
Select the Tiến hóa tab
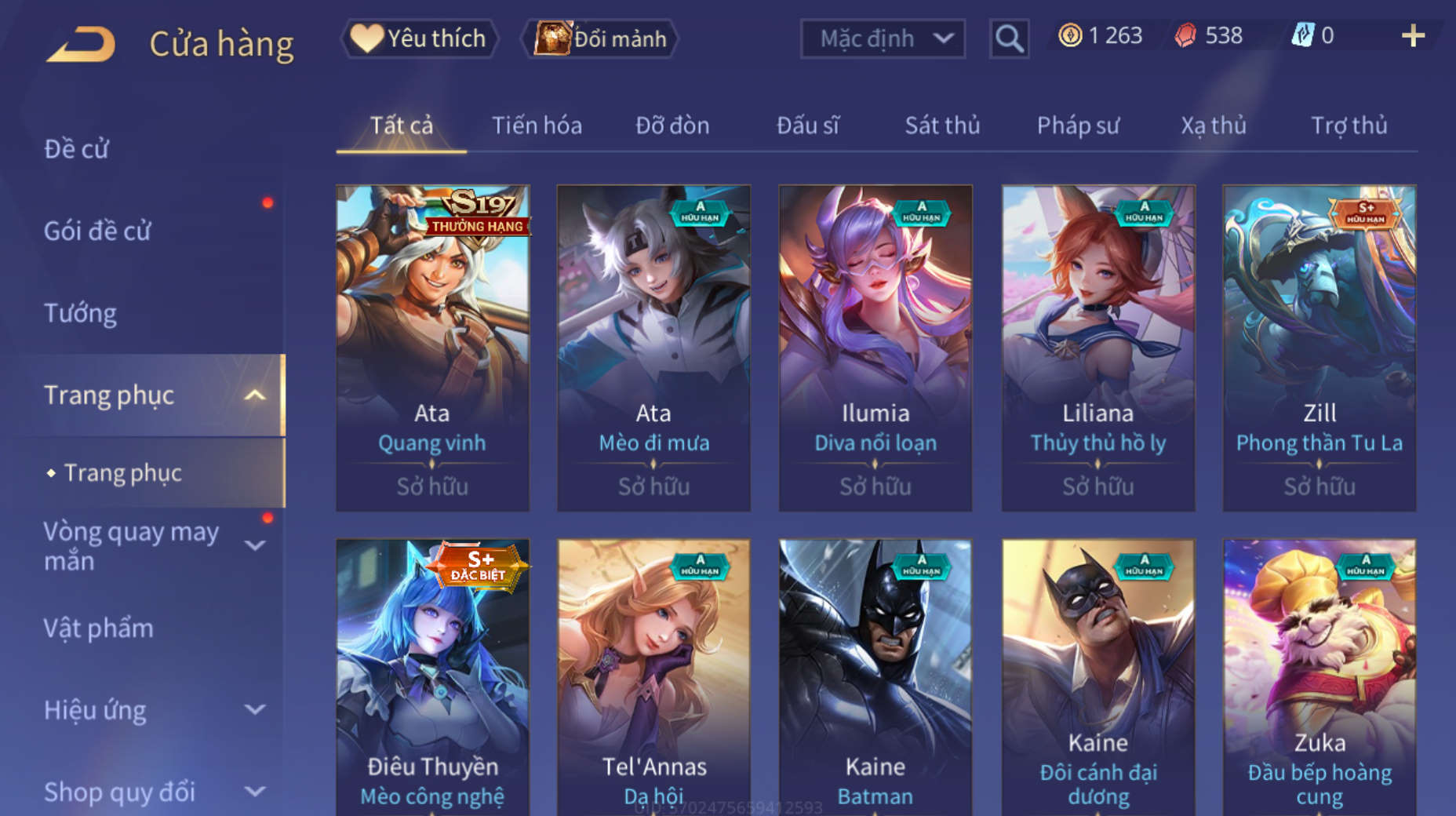pyautogui.click(x=537, y=126)
